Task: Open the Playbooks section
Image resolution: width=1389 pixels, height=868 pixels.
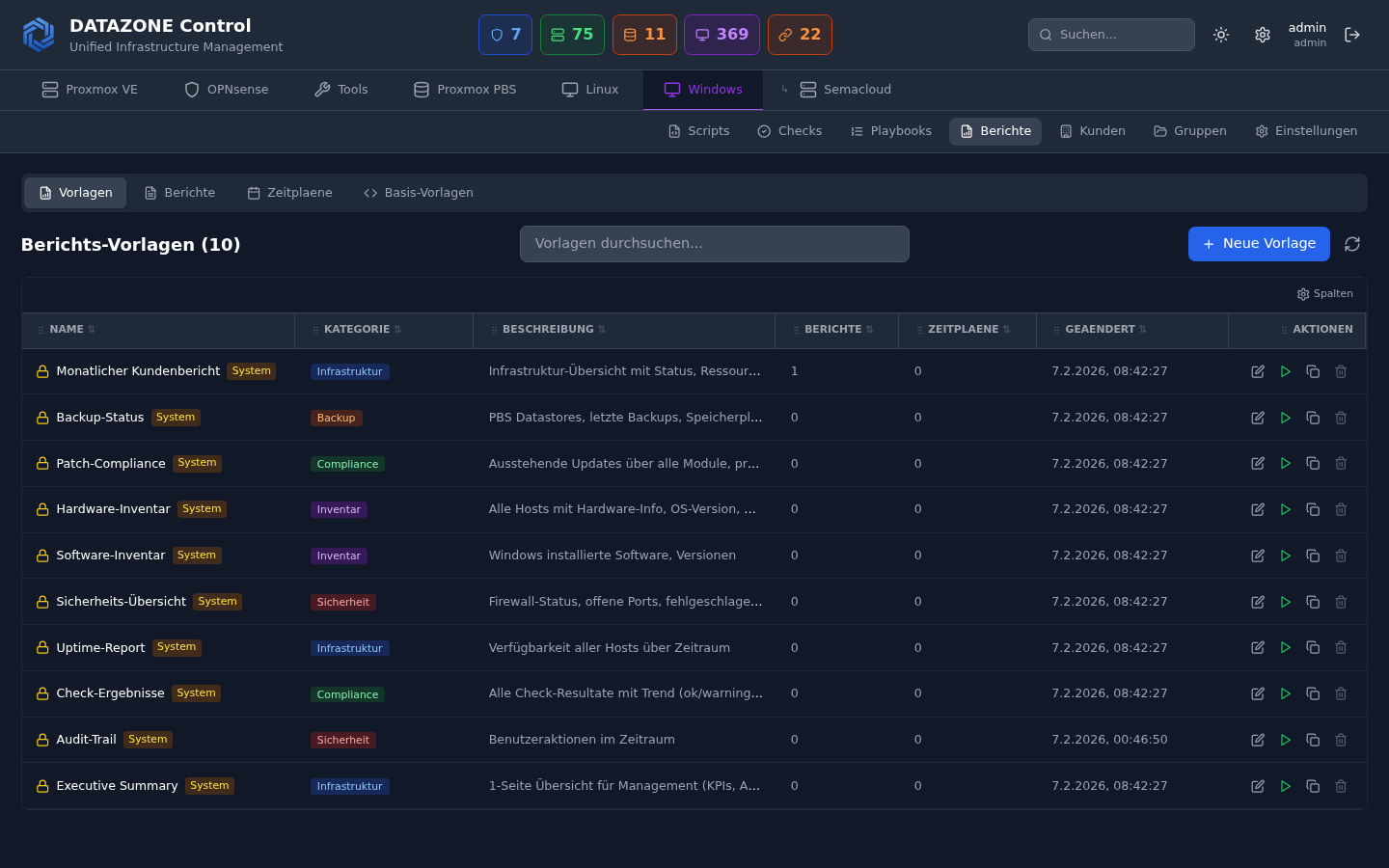Action: (890, 131)
